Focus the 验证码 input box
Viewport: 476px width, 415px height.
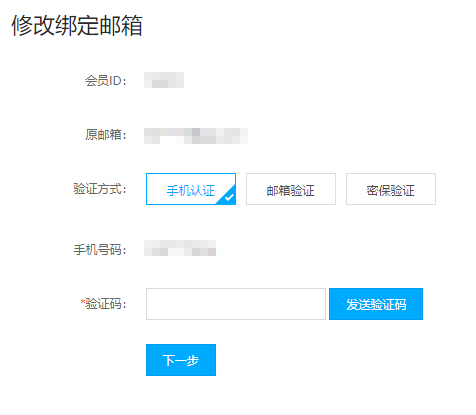coord(236,304)
